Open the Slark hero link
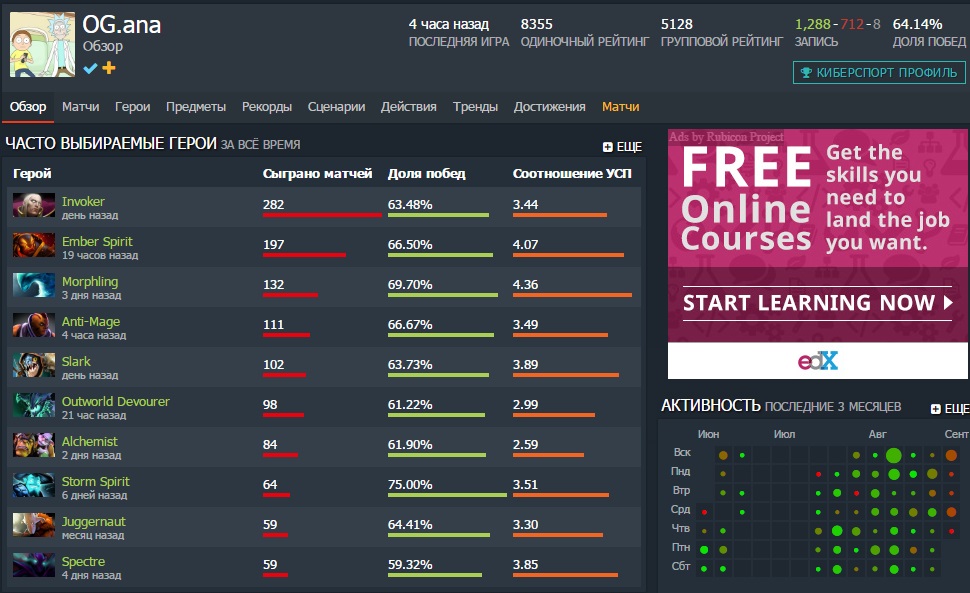 click(76, 362)
